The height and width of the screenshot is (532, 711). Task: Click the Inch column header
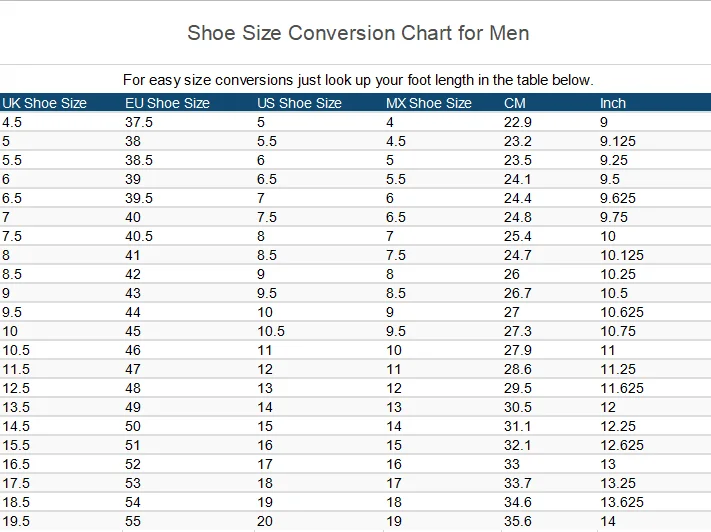coord(613,103)
